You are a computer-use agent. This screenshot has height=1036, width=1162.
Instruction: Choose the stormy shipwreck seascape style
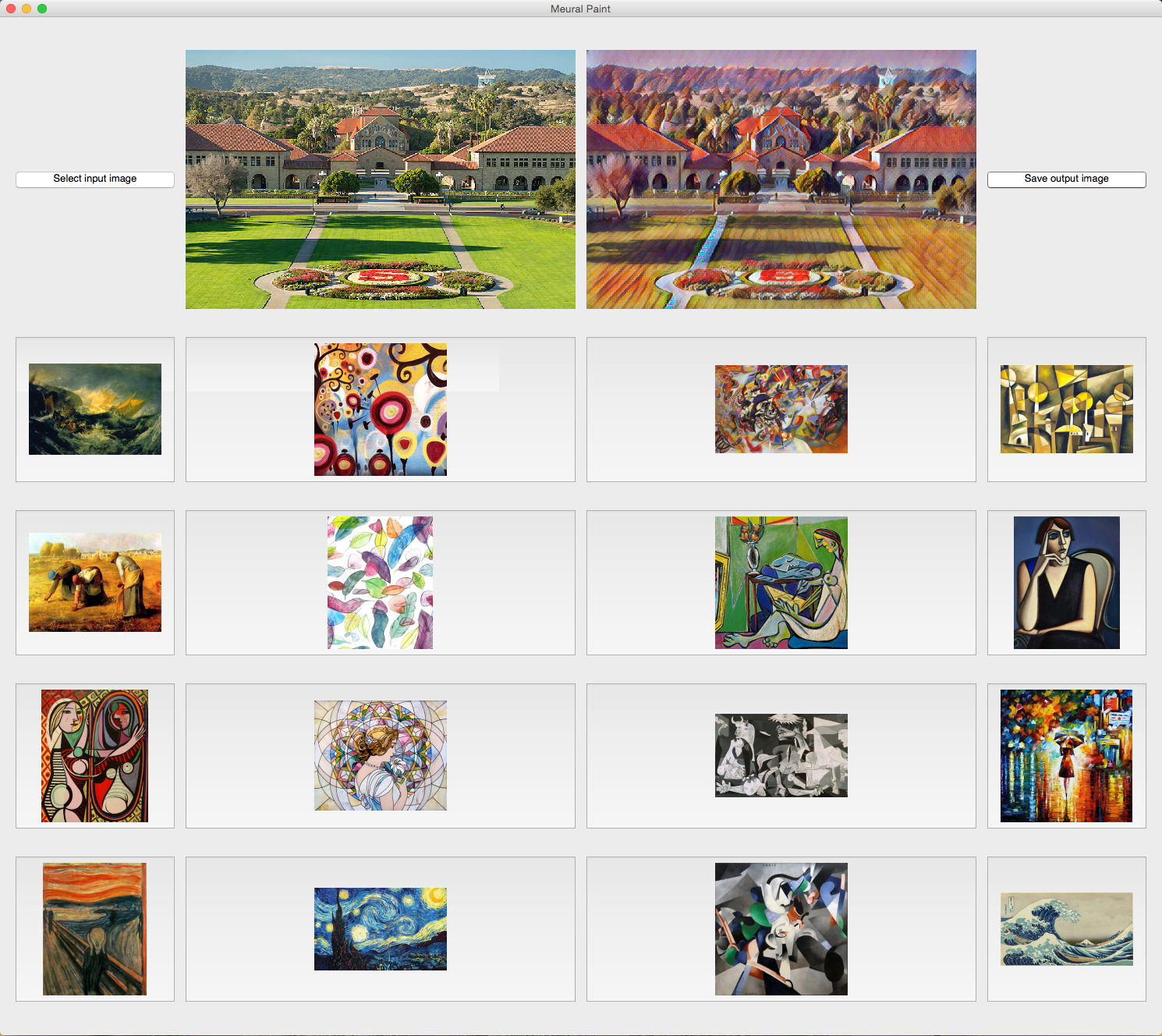[95, 410]
